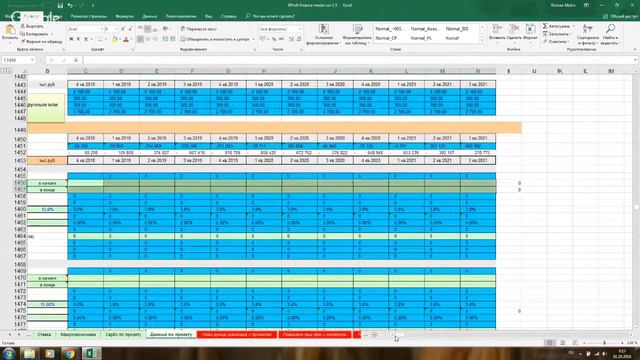Activate Format Painter (Формат по образцу)
640x360 pixels.
pos(41,41)
